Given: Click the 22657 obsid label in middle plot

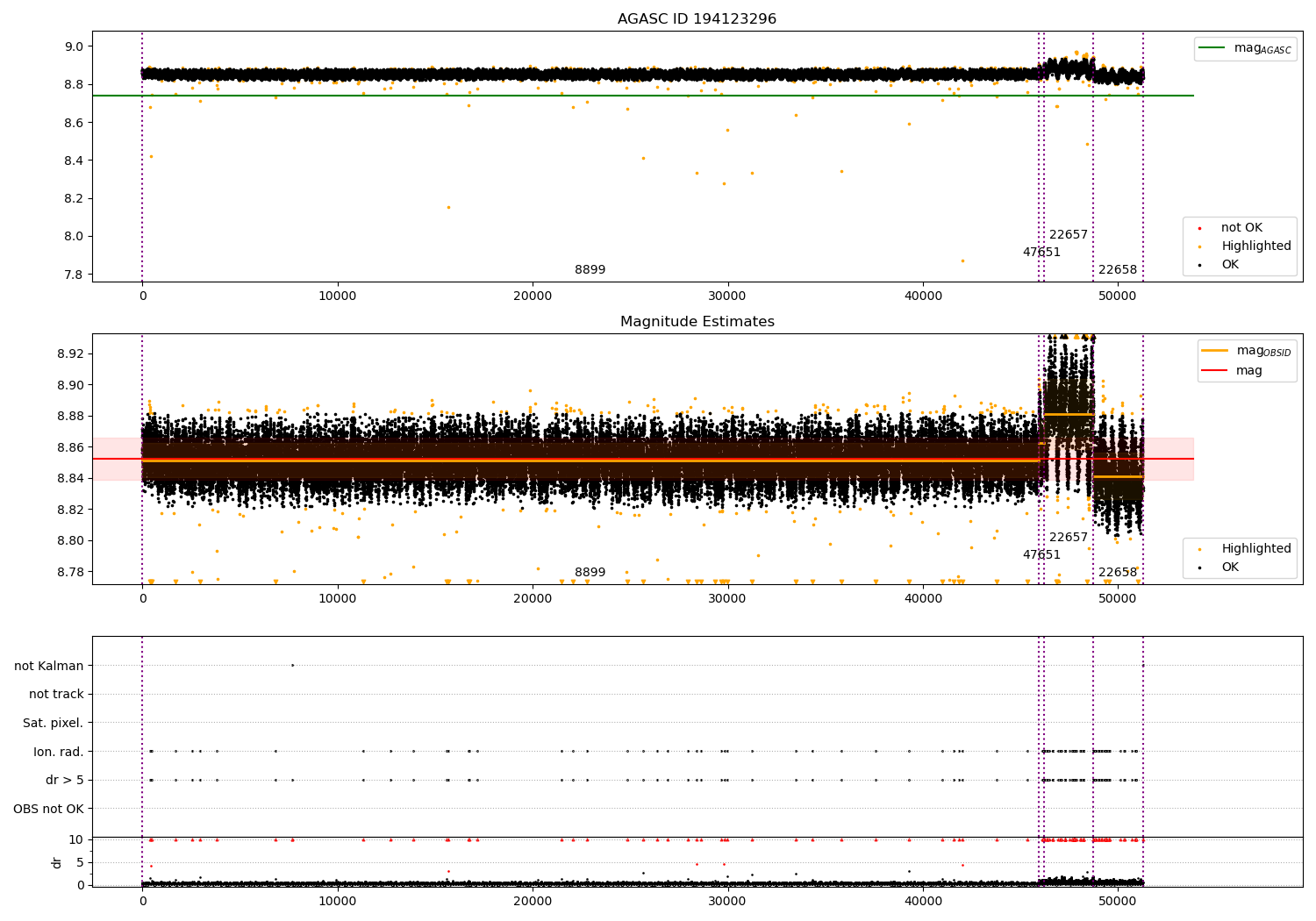Looking at the screenshot, I should click(1069, 538).
